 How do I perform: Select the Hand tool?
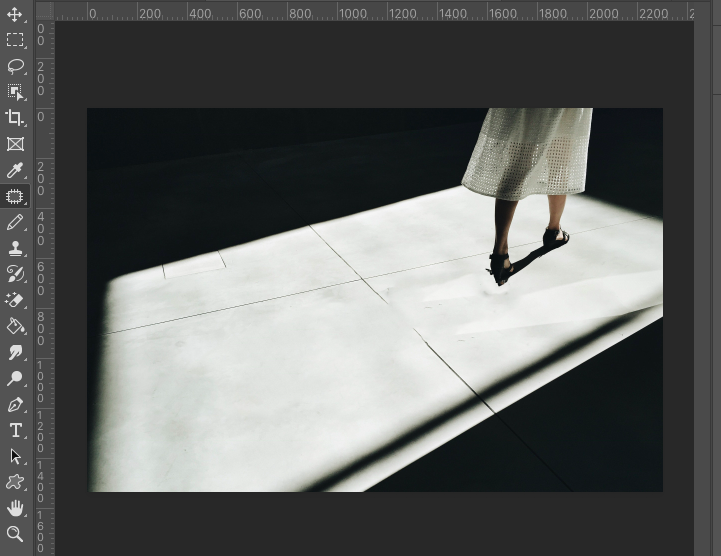(x=15, y=509)
